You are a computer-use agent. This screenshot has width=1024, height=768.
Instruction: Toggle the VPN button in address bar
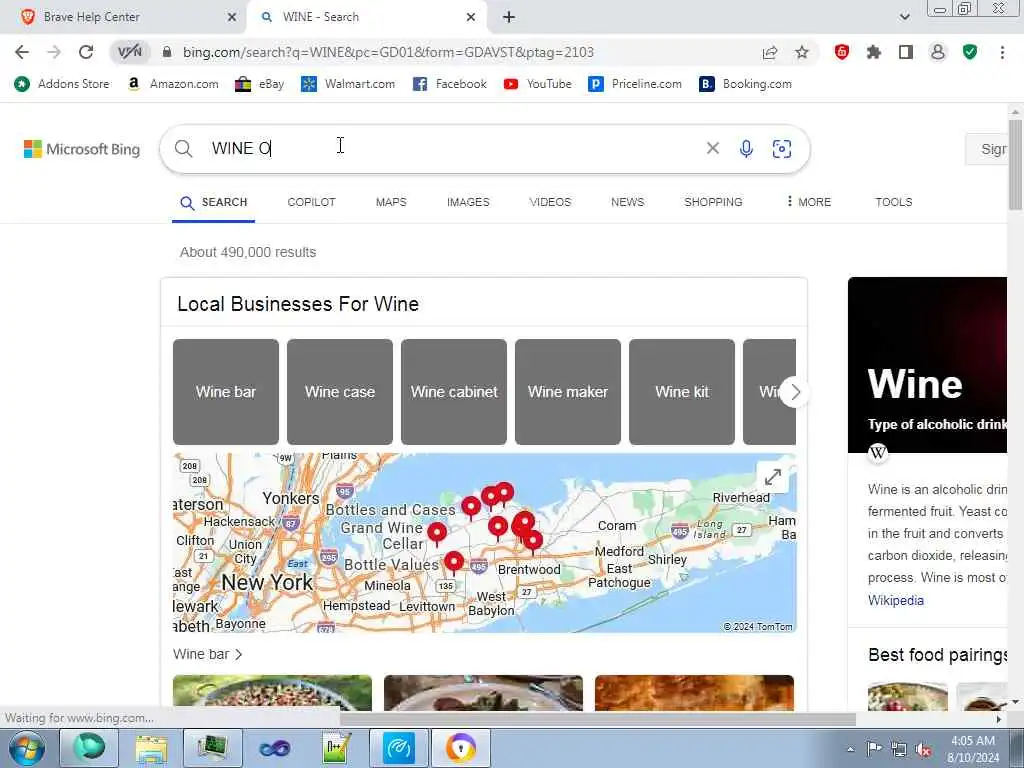[x=129, y=52]
